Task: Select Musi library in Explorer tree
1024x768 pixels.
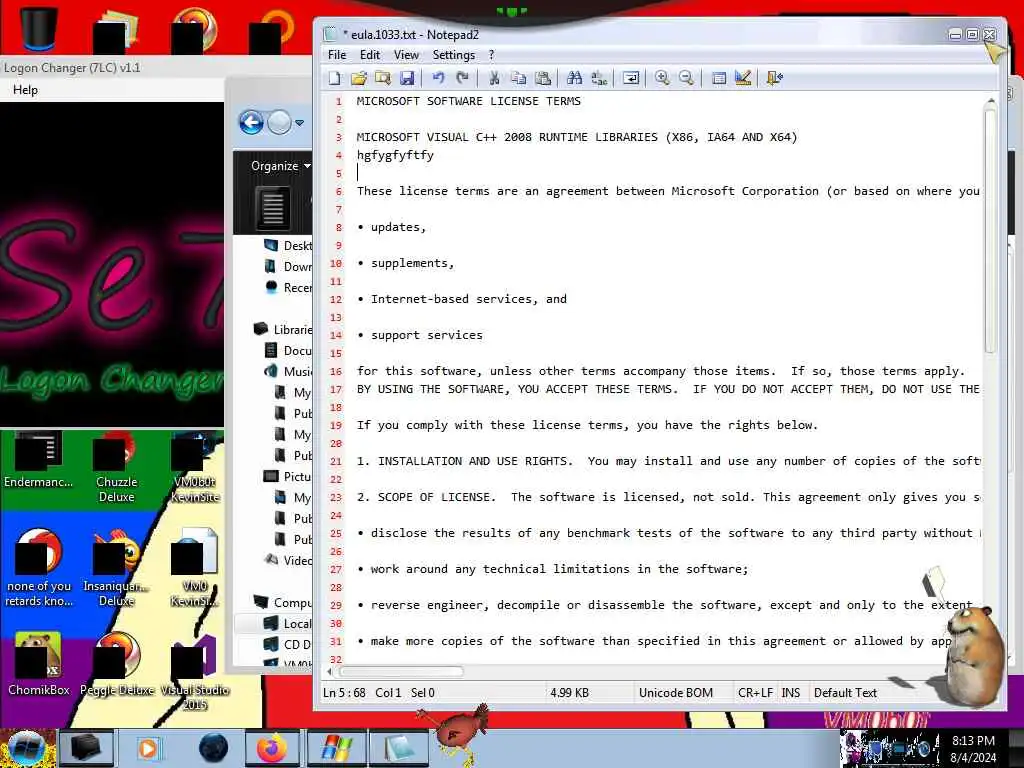Action: (288, 372)
